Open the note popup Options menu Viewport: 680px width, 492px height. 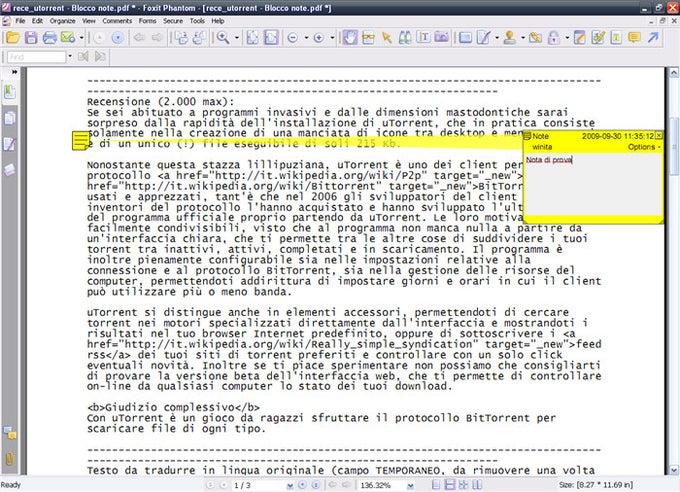click(x=644, y=147)
